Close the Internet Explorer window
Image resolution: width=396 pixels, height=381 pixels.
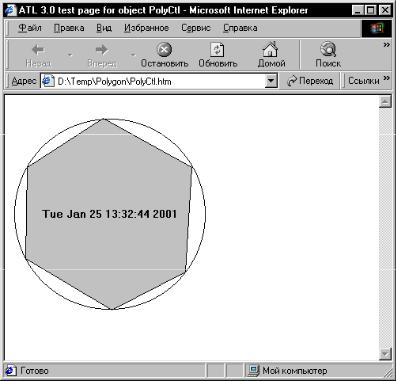point(385,10)
